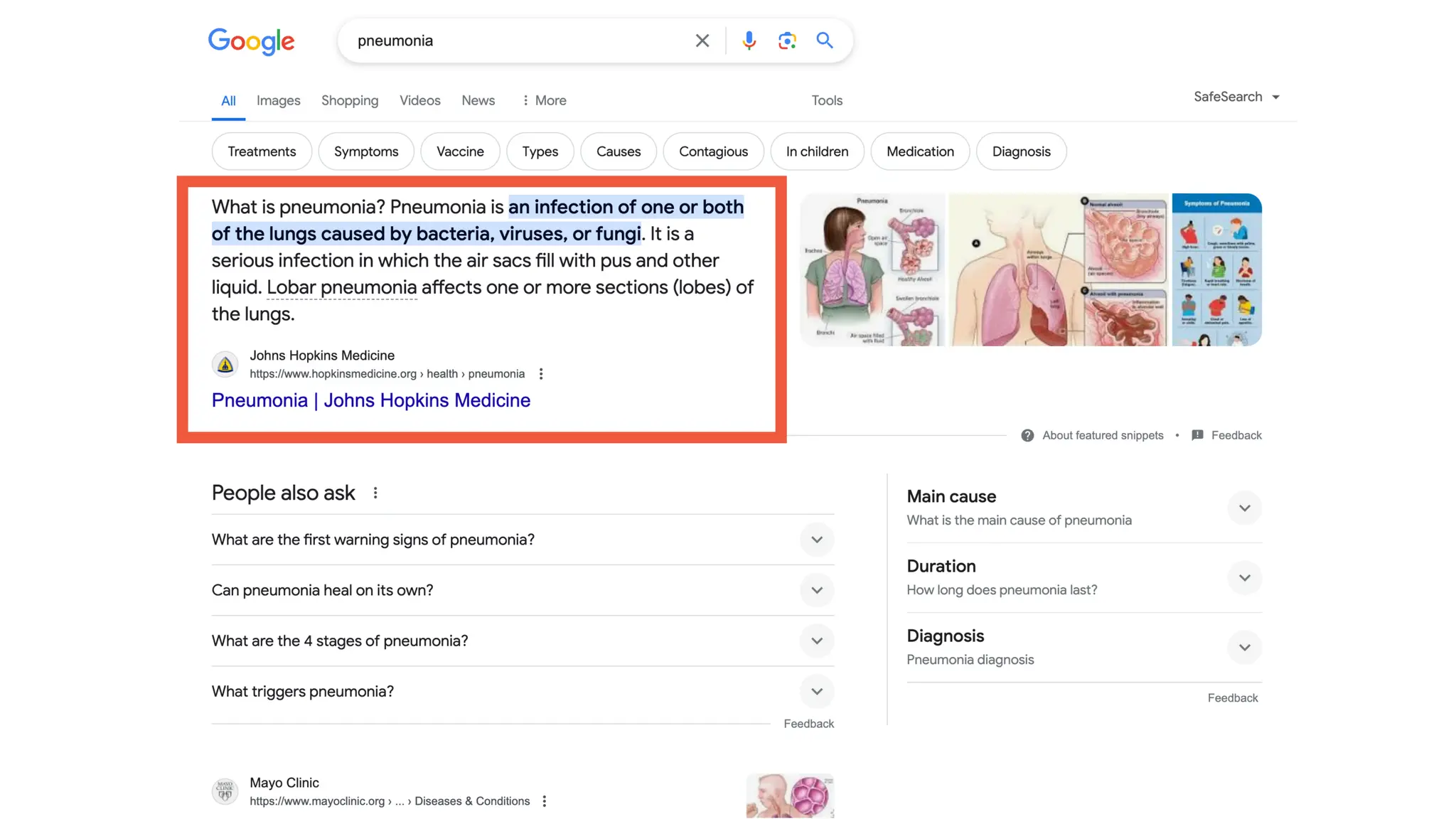Expand the Main cause section
The image size is (1456, 819).
tap(1243, 508)
